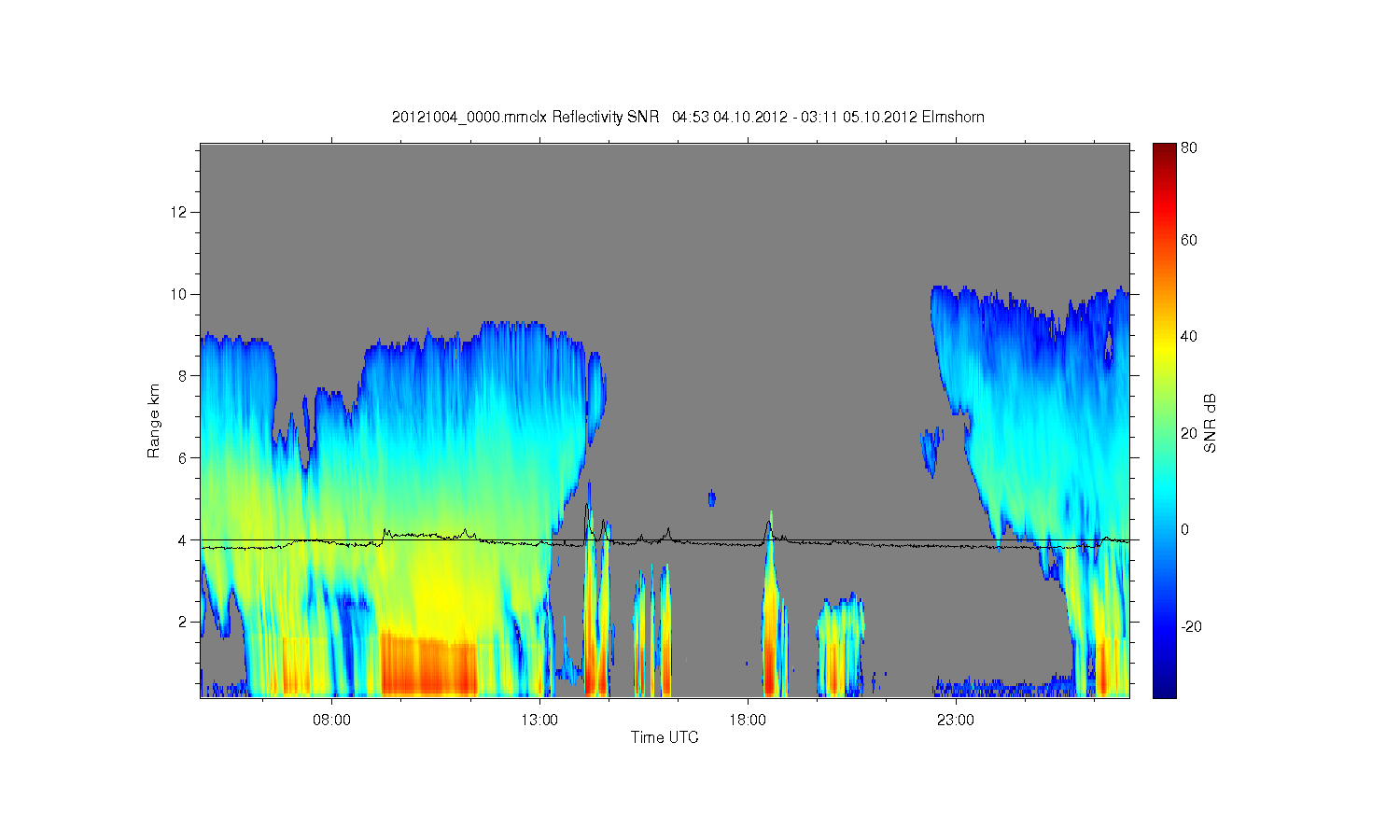Click the range tick label 12

tap(181, 212)
